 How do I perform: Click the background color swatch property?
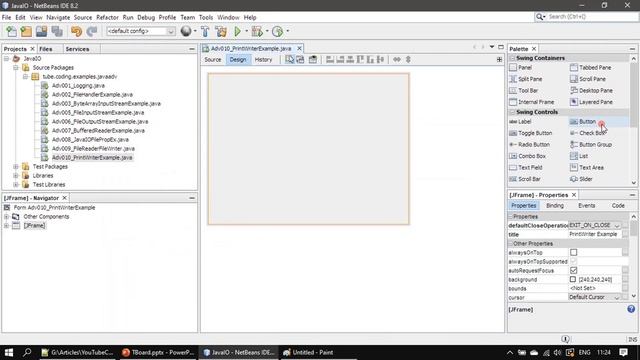(x=573, y=280)
